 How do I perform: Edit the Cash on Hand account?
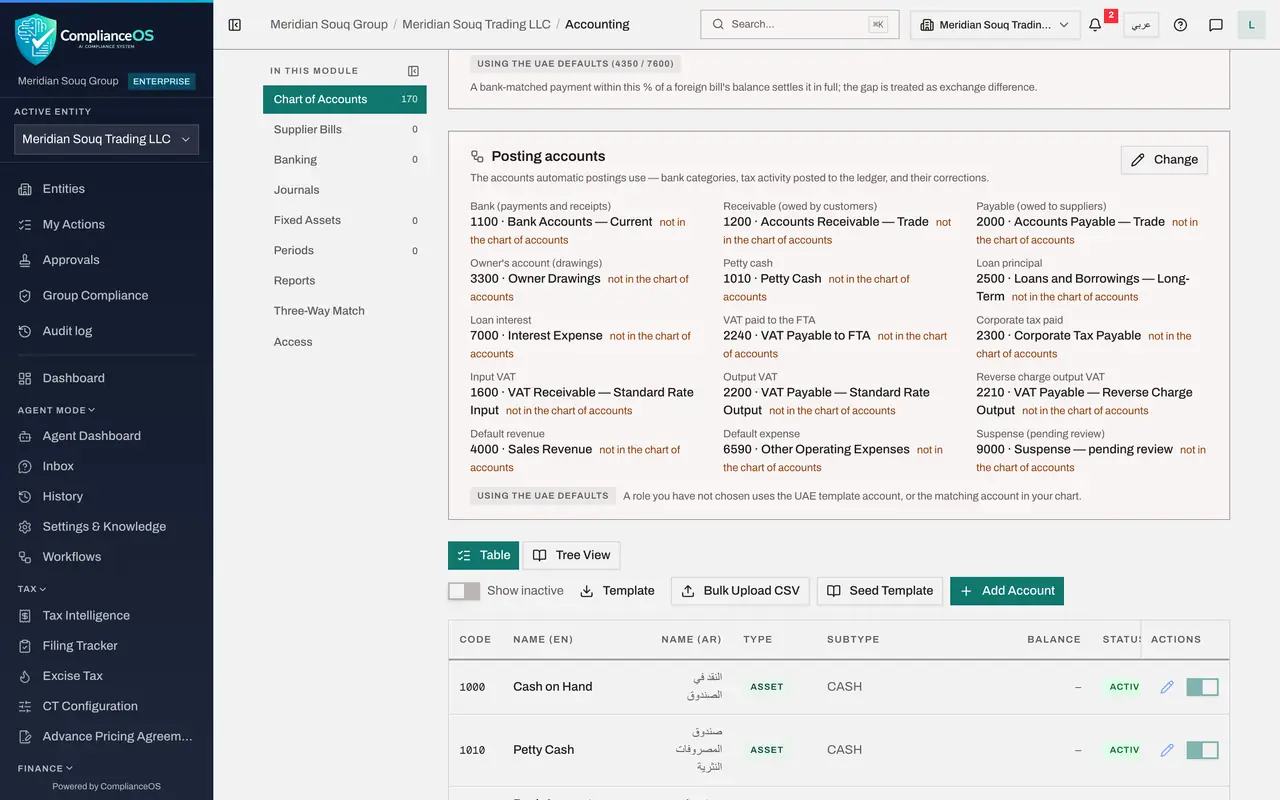[x=1167, y=687]
